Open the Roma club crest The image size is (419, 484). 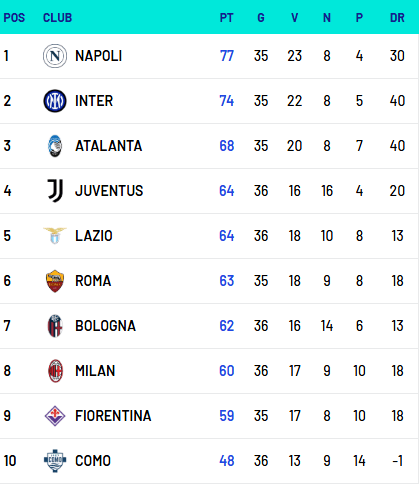[55, 281]
